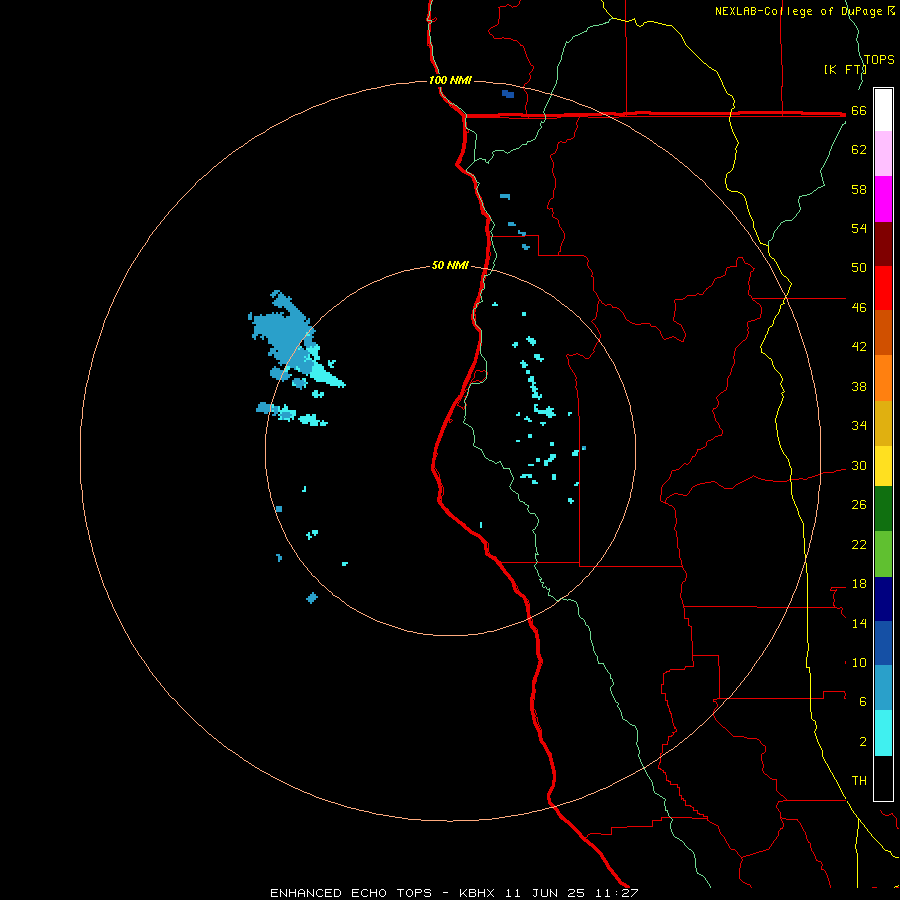Click the 11 JUN 25 date text

point(545,893)
